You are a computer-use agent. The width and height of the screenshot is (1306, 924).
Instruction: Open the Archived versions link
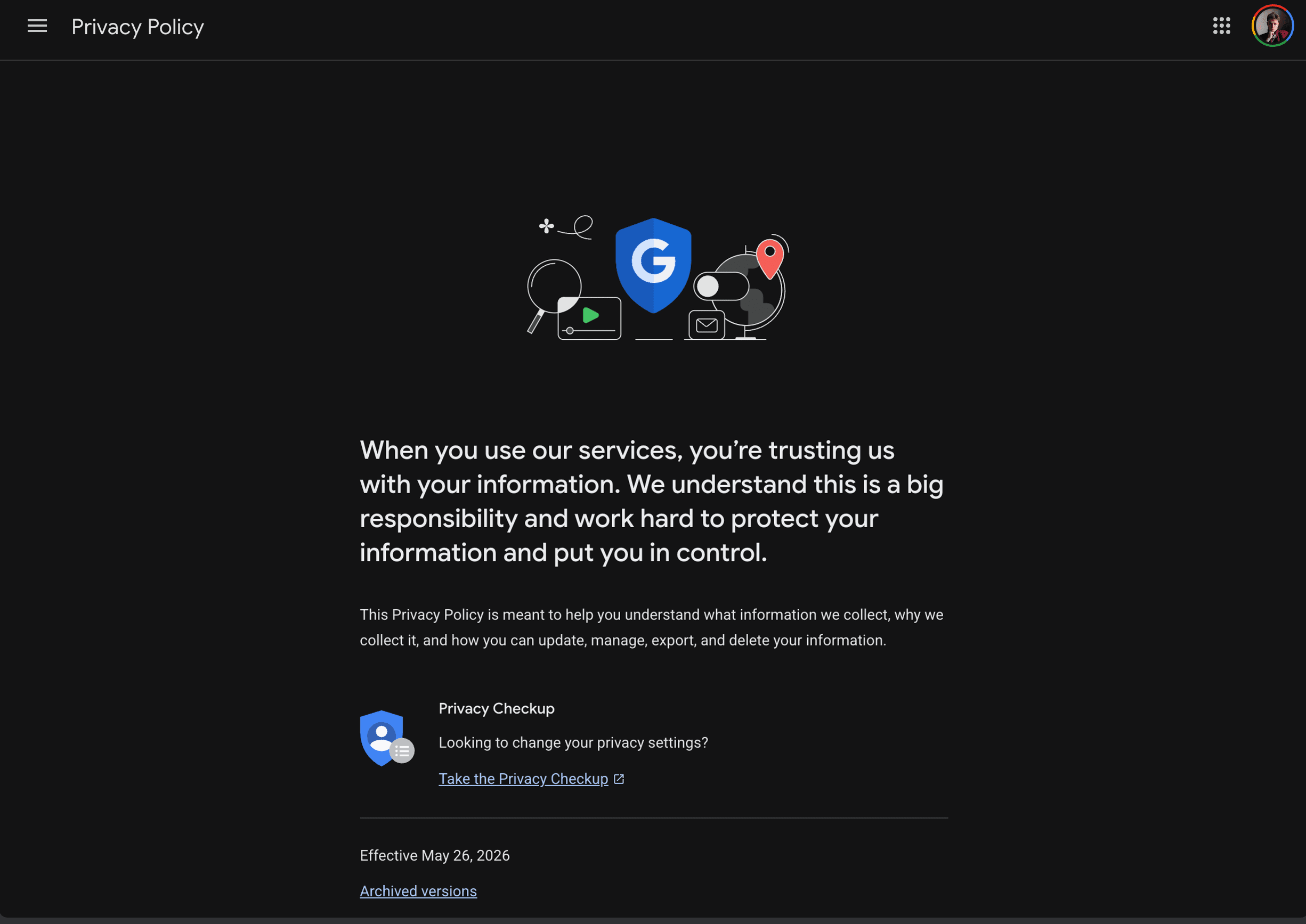point(418,891)
